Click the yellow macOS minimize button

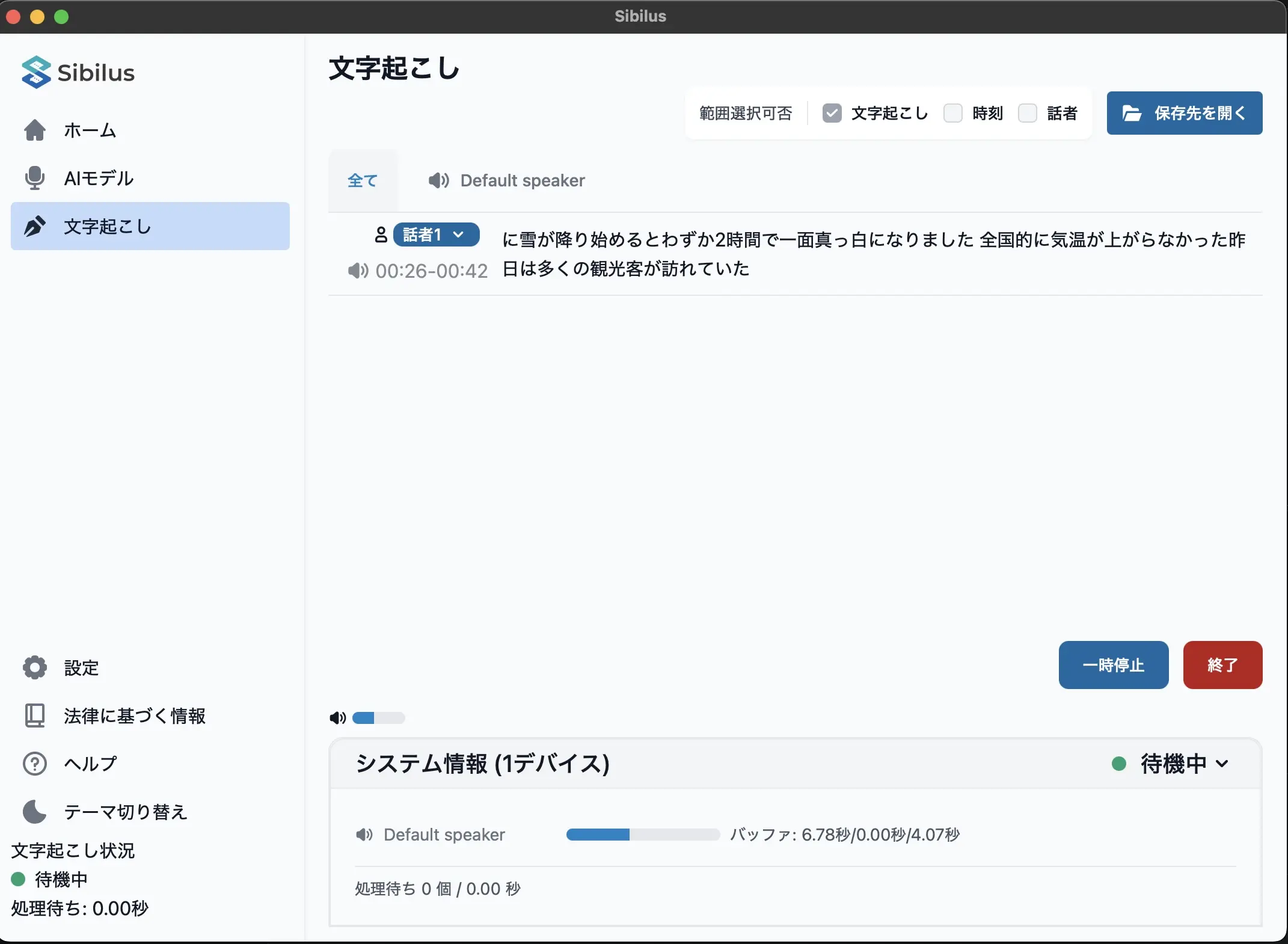[37, 17]
